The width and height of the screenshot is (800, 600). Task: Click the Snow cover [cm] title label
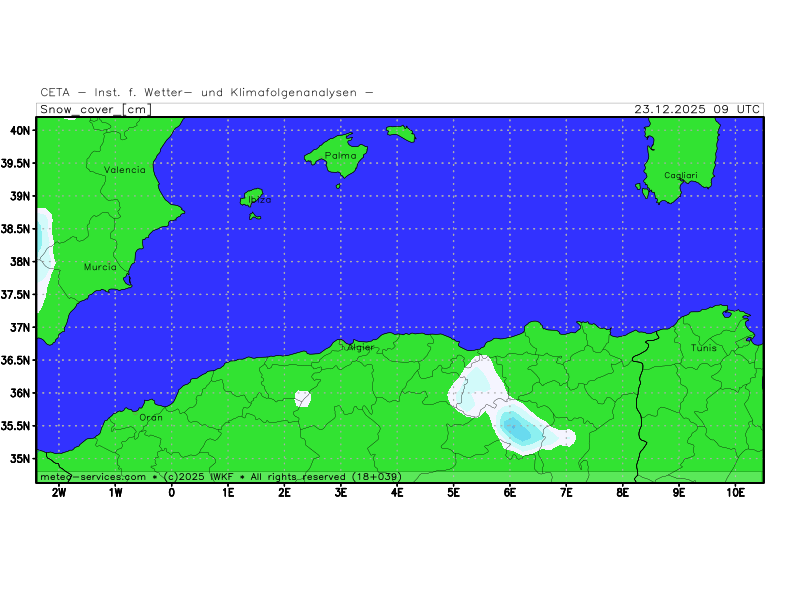pos(95,109)
